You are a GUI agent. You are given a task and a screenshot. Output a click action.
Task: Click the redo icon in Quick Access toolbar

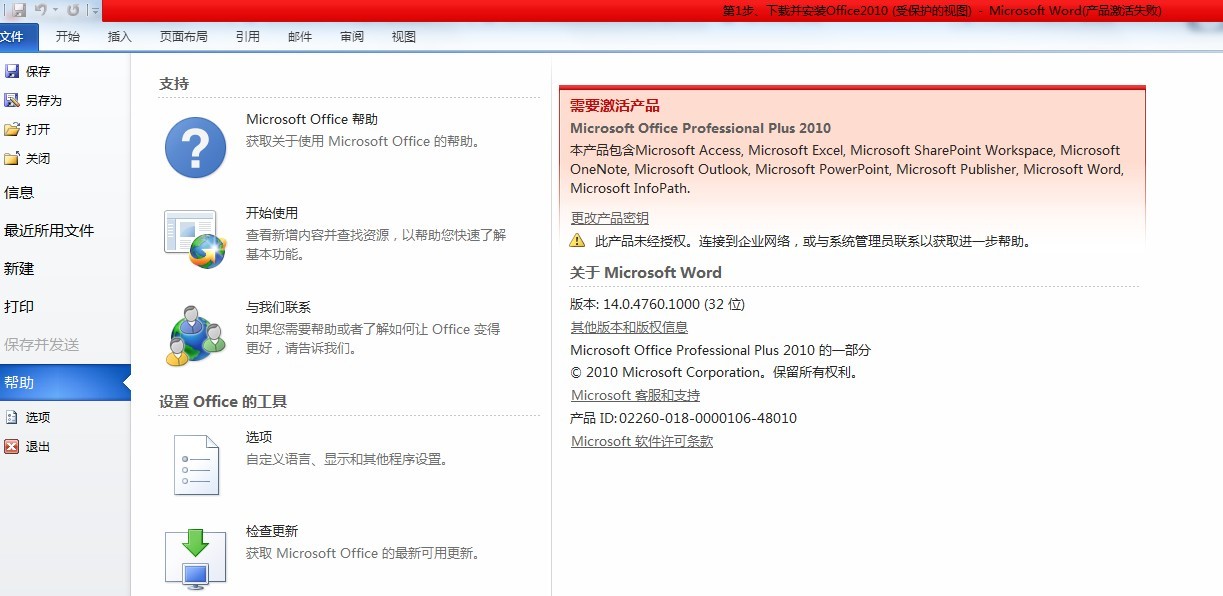click(x=74, y=9)
